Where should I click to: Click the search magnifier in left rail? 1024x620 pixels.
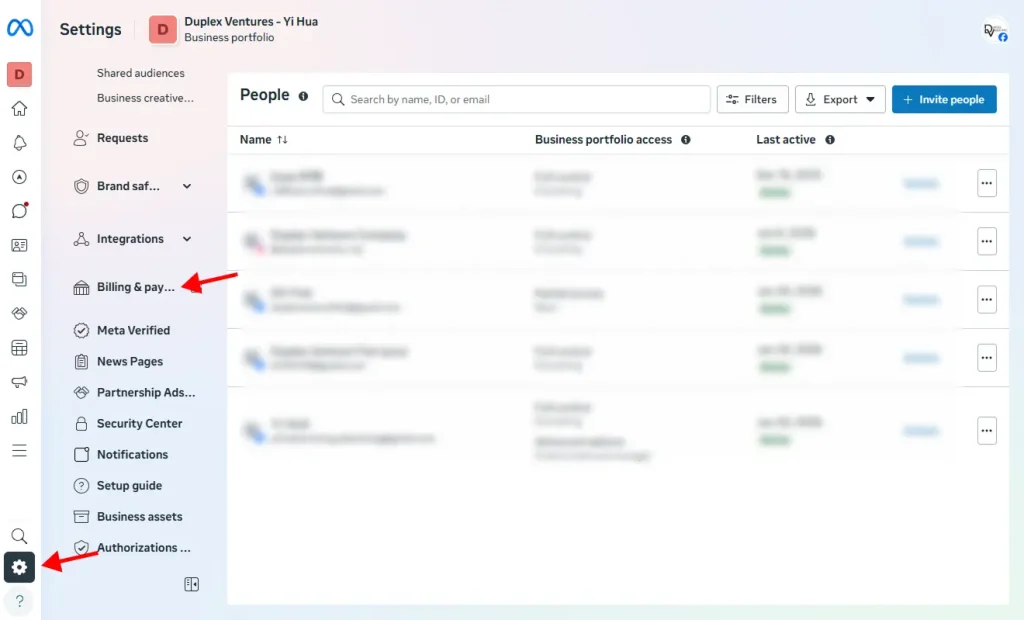pyautogui.click(x=19, y=536)
